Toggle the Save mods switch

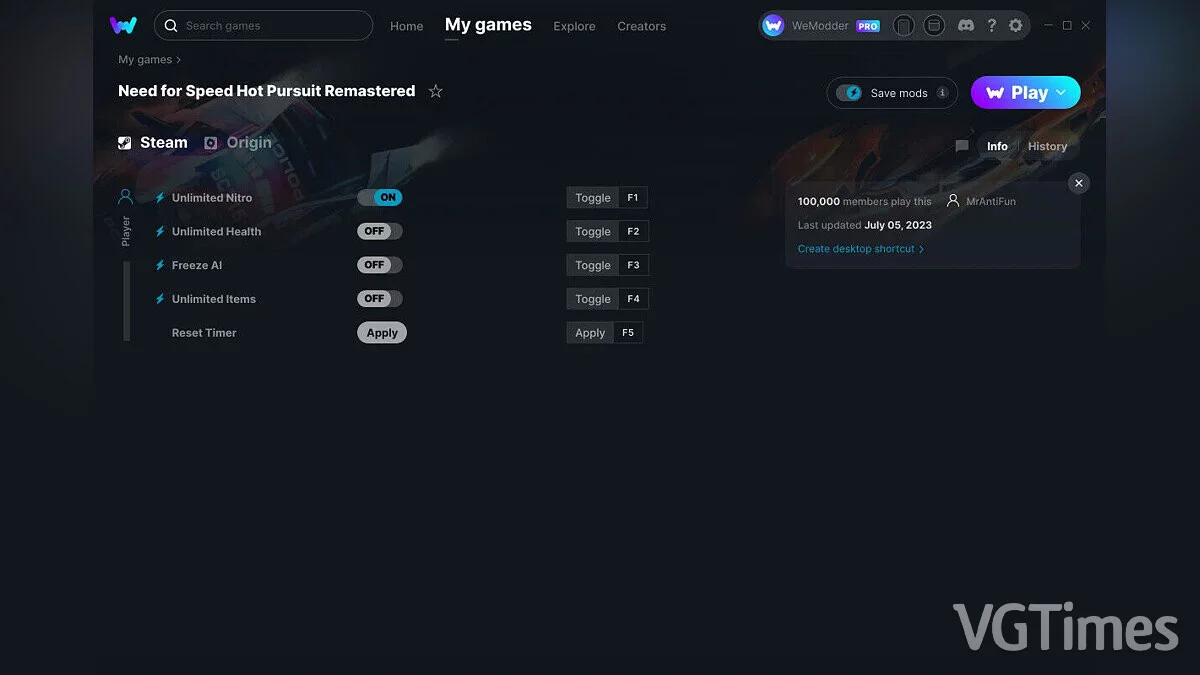click(x=849, y=93)
